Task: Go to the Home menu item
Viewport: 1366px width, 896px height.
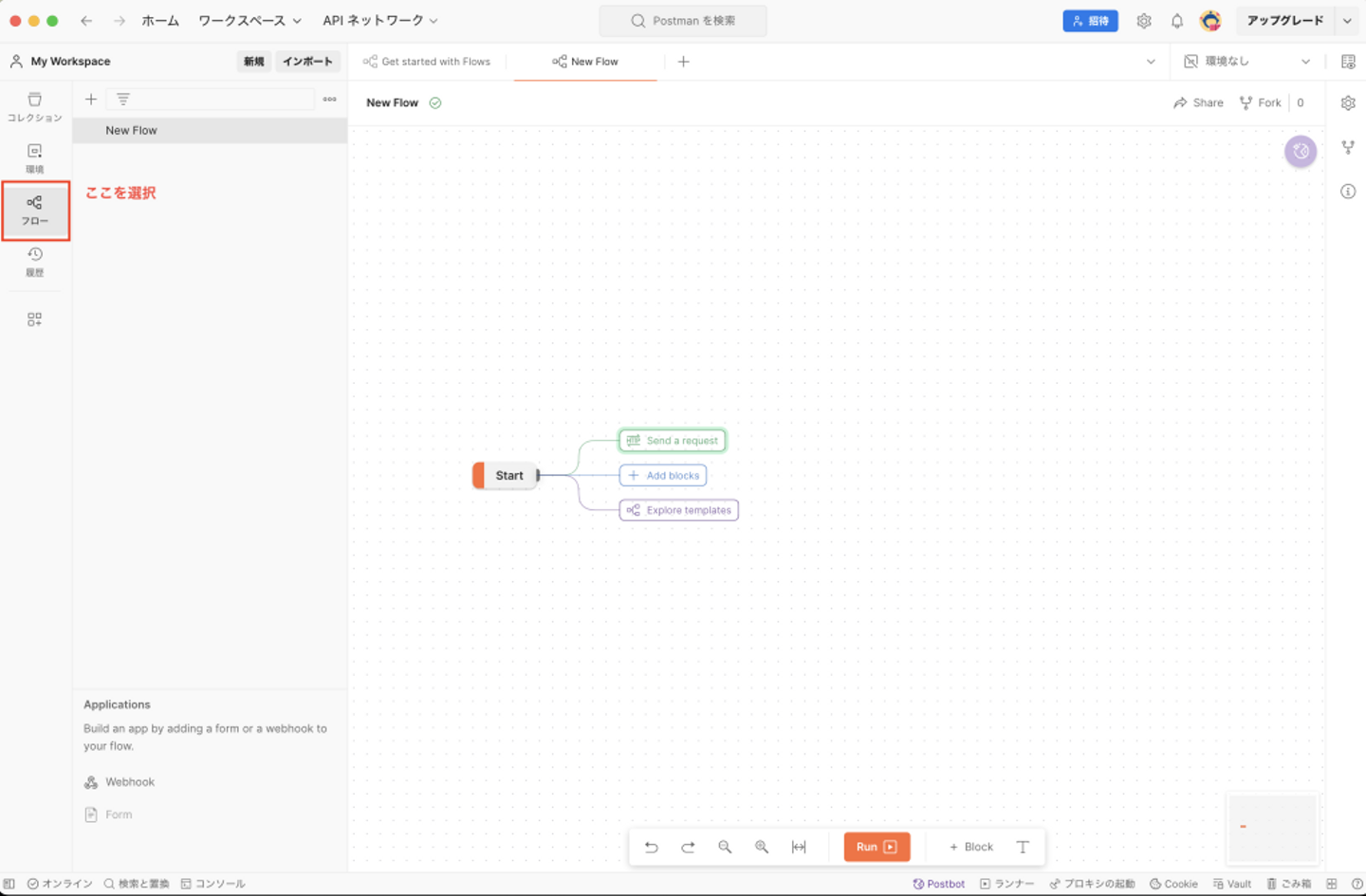Action: [x=160, y=21]
